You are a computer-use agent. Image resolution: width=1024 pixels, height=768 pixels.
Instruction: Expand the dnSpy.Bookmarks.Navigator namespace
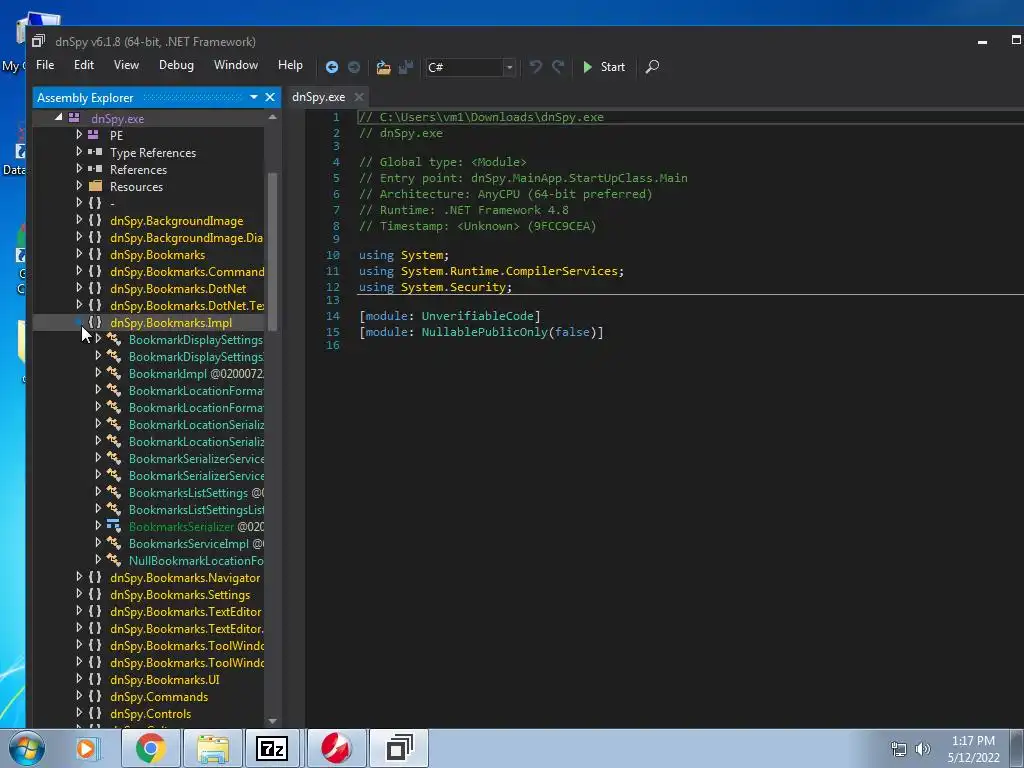[79, 577]
